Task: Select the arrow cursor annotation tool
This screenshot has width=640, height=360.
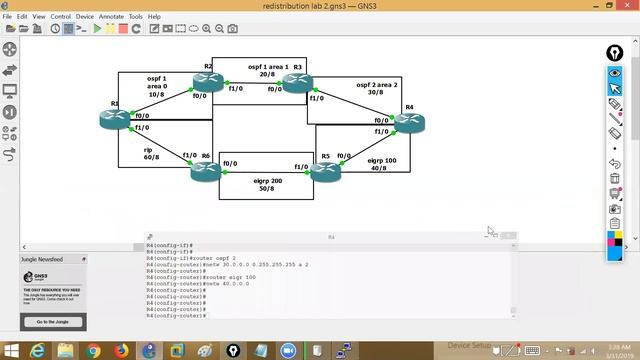Action: (615, 88)
